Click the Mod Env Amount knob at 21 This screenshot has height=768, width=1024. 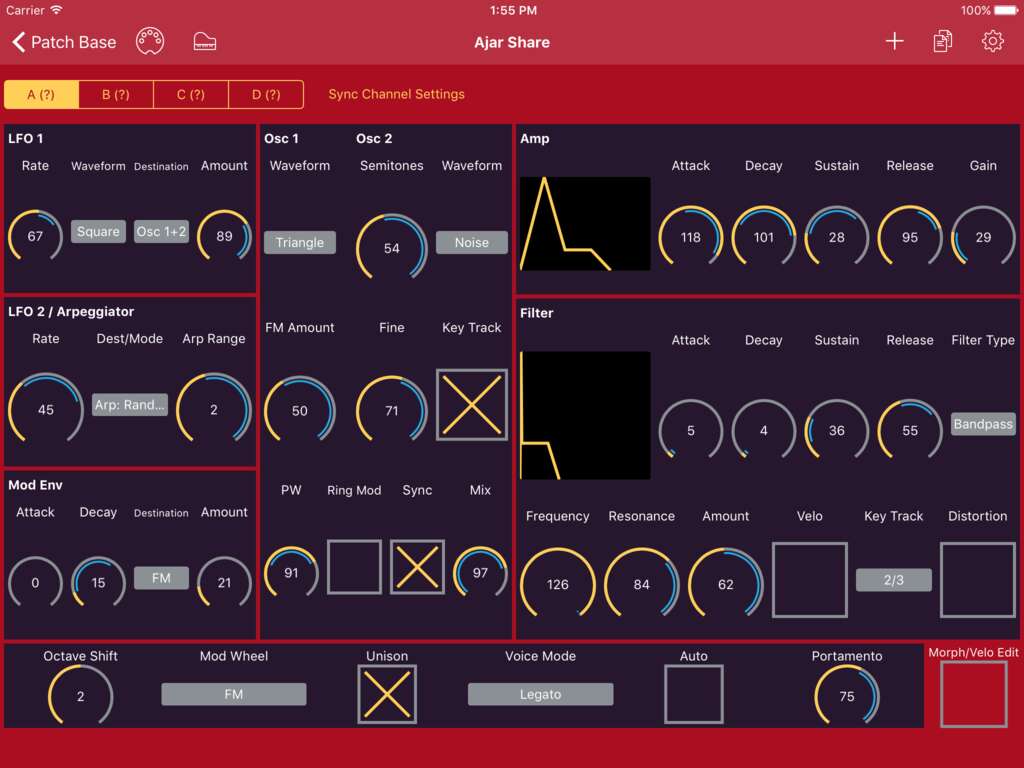click(224, 583)
